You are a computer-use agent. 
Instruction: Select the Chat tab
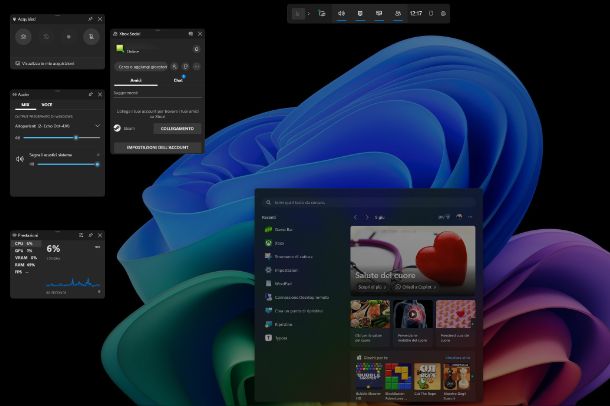pos(178,80)
